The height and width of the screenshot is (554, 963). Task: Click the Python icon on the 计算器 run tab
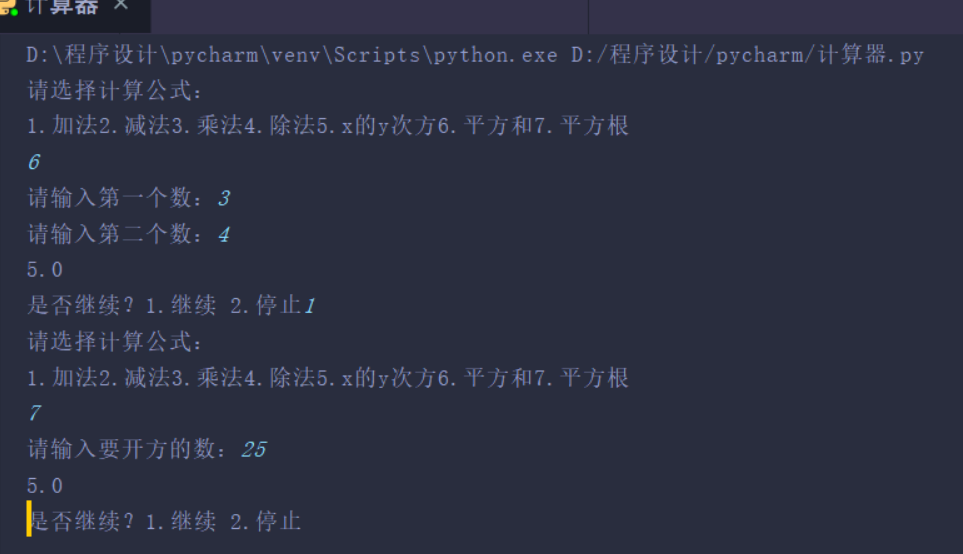point(8,7)
